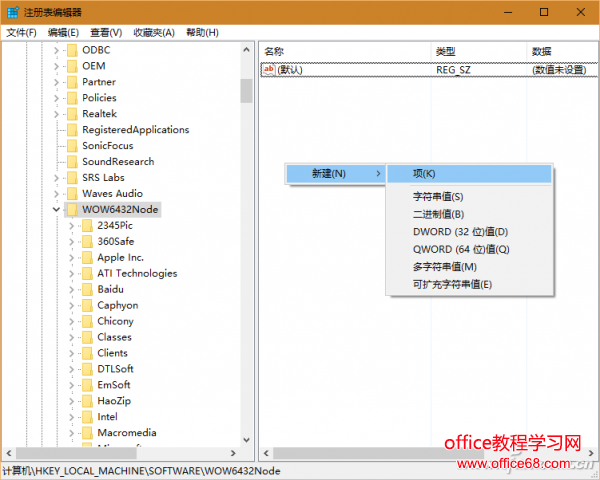Click the EmSoft folder icon
600x480 pixels.
87,385
